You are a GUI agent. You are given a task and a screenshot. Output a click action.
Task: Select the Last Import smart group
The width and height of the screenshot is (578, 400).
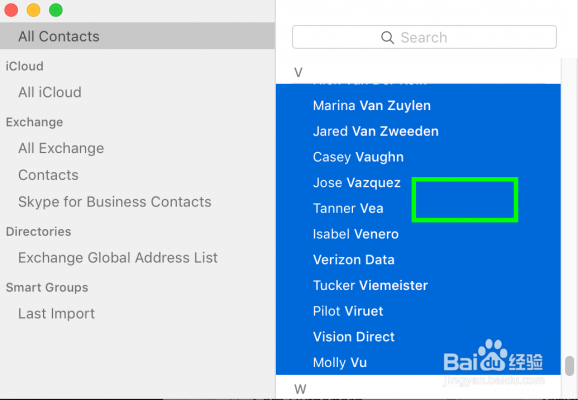click(x=56, y=314)
